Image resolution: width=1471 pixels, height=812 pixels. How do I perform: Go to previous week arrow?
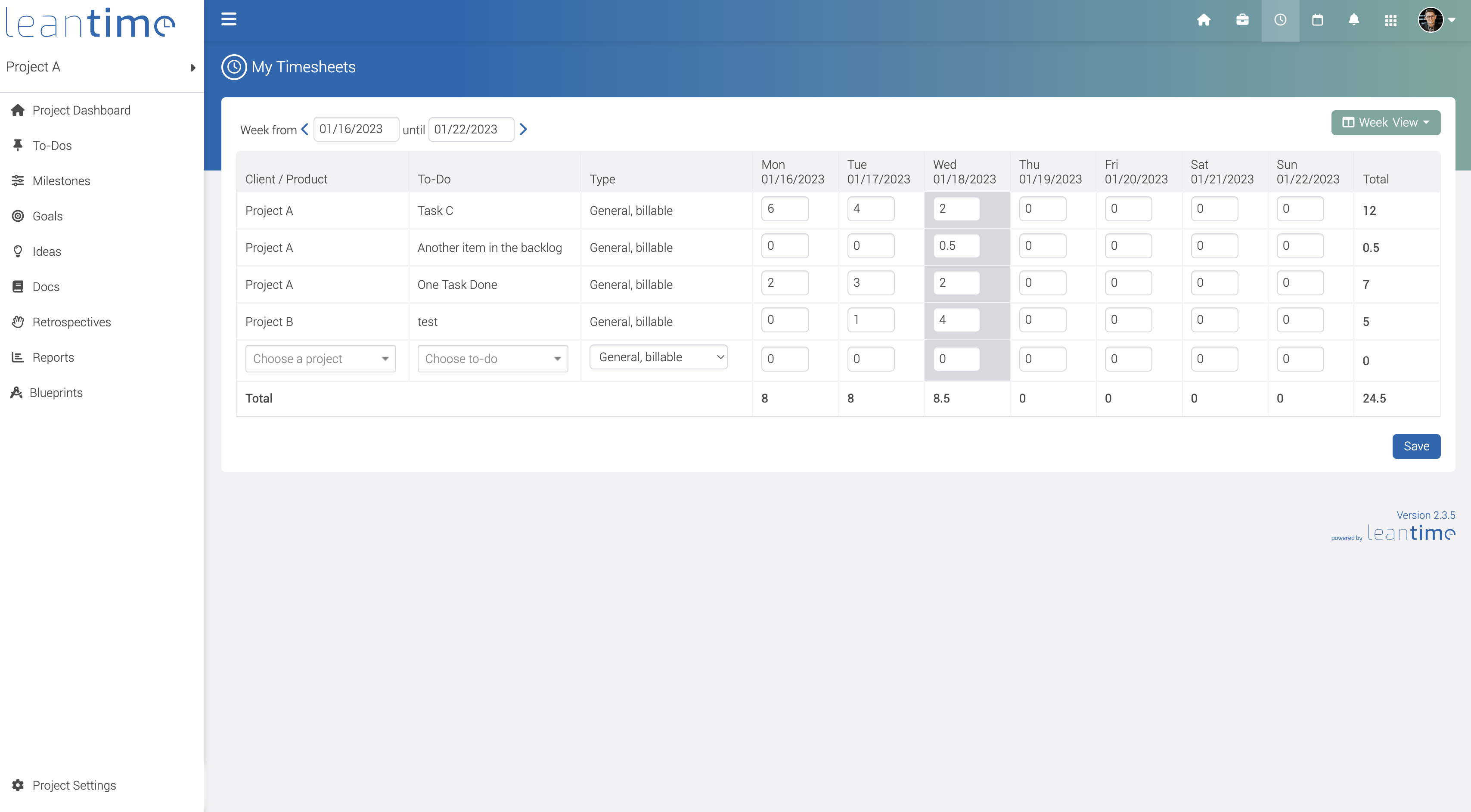click(305, 129)
